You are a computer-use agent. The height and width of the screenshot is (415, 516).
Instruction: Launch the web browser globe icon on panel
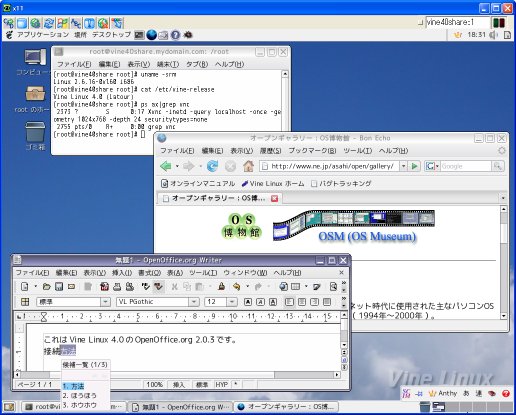click(151, 35)
